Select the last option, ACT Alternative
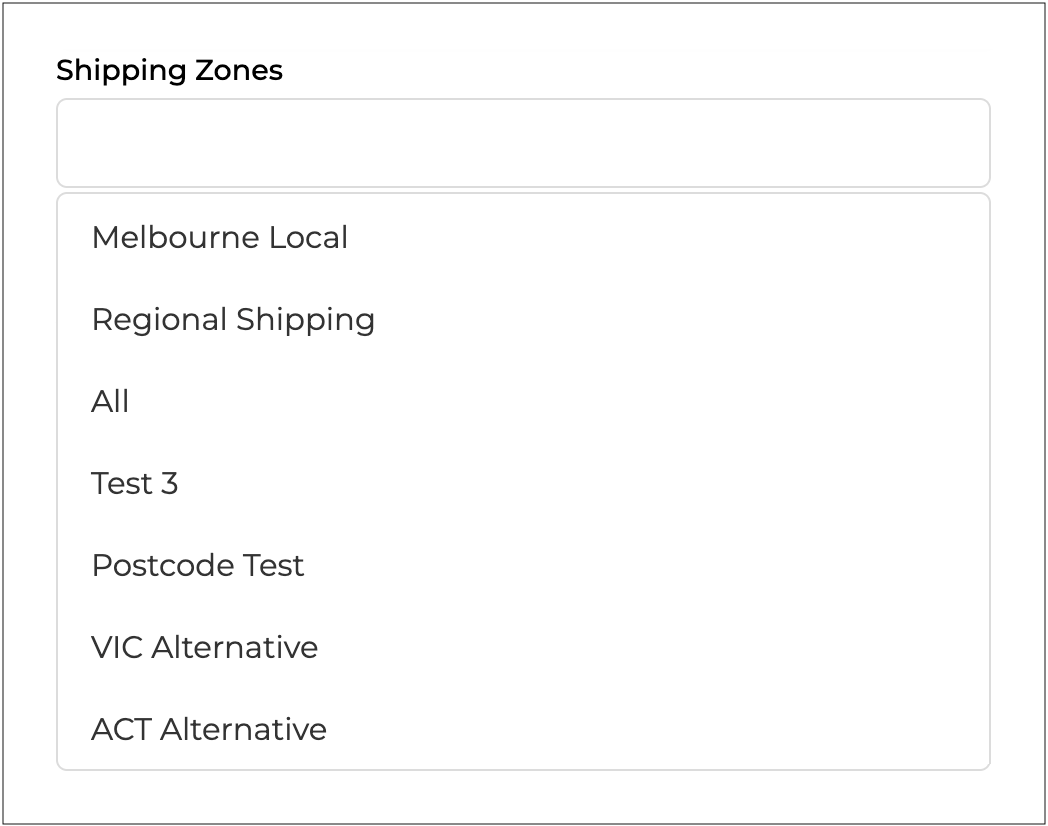This screenshot has width=1048, height=826. [x=209, y=730]
